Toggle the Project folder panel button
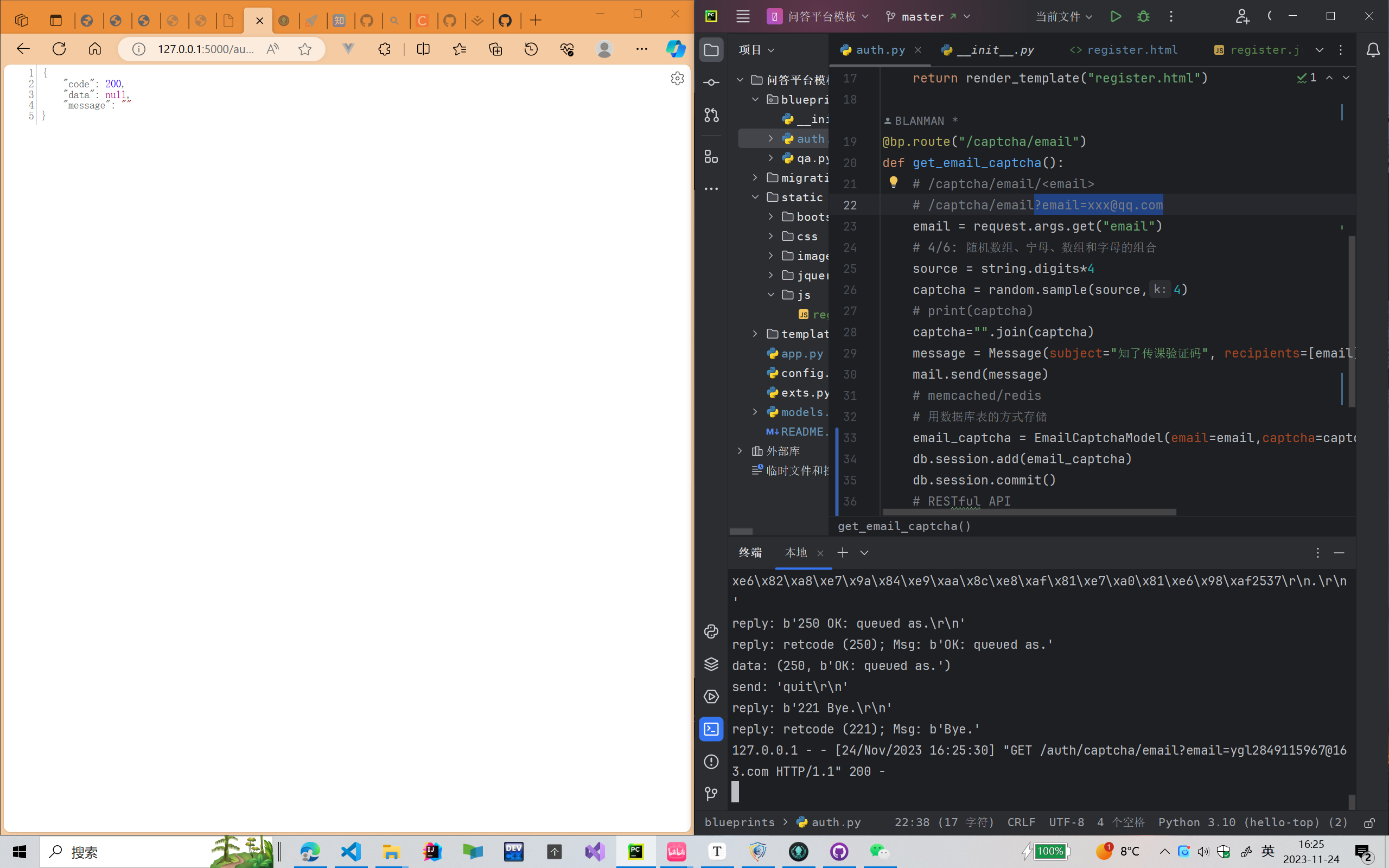This screenshot has width=1389, height=868. click(x=711, y=50)
